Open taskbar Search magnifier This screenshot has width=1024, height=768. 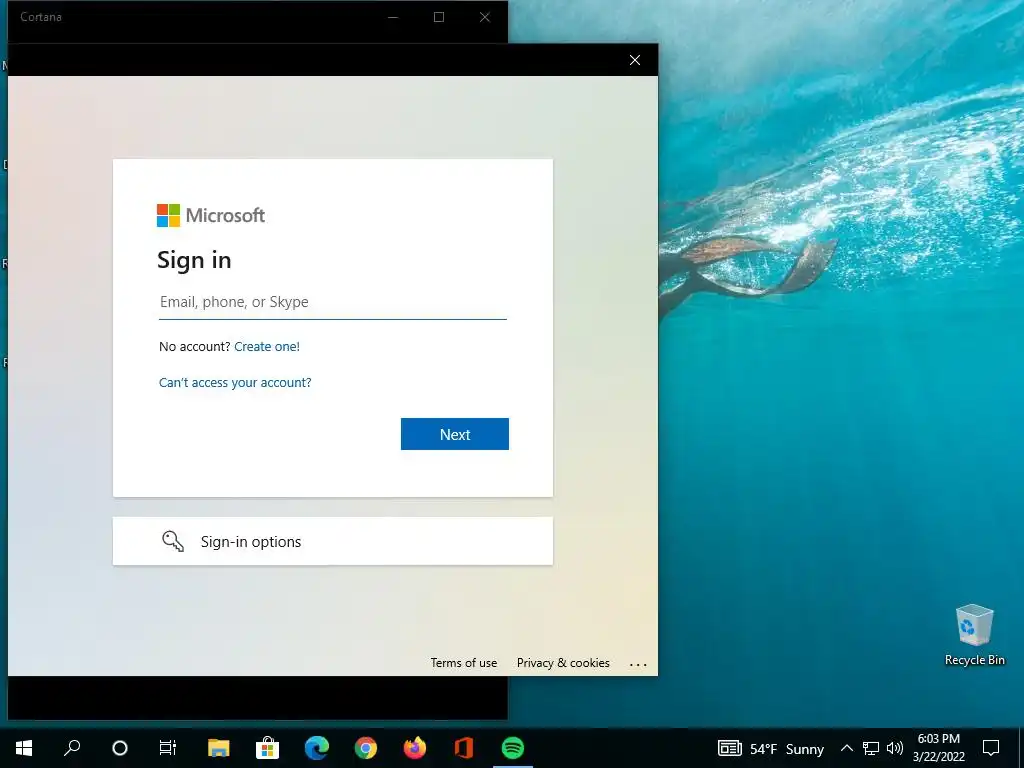click(x=72, y=748)
